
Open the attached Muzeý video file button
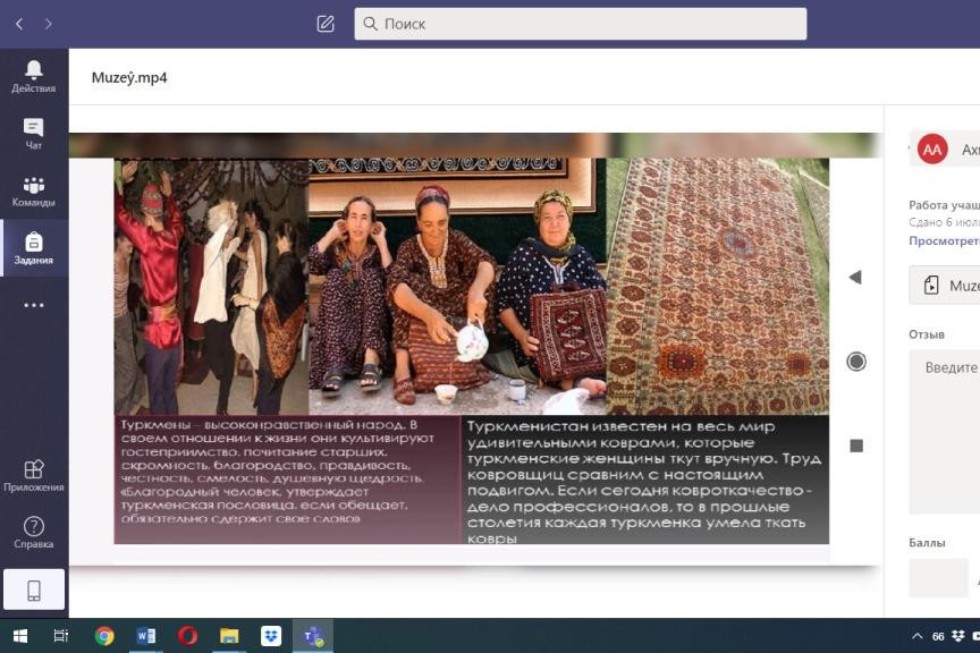coord(945,285)
